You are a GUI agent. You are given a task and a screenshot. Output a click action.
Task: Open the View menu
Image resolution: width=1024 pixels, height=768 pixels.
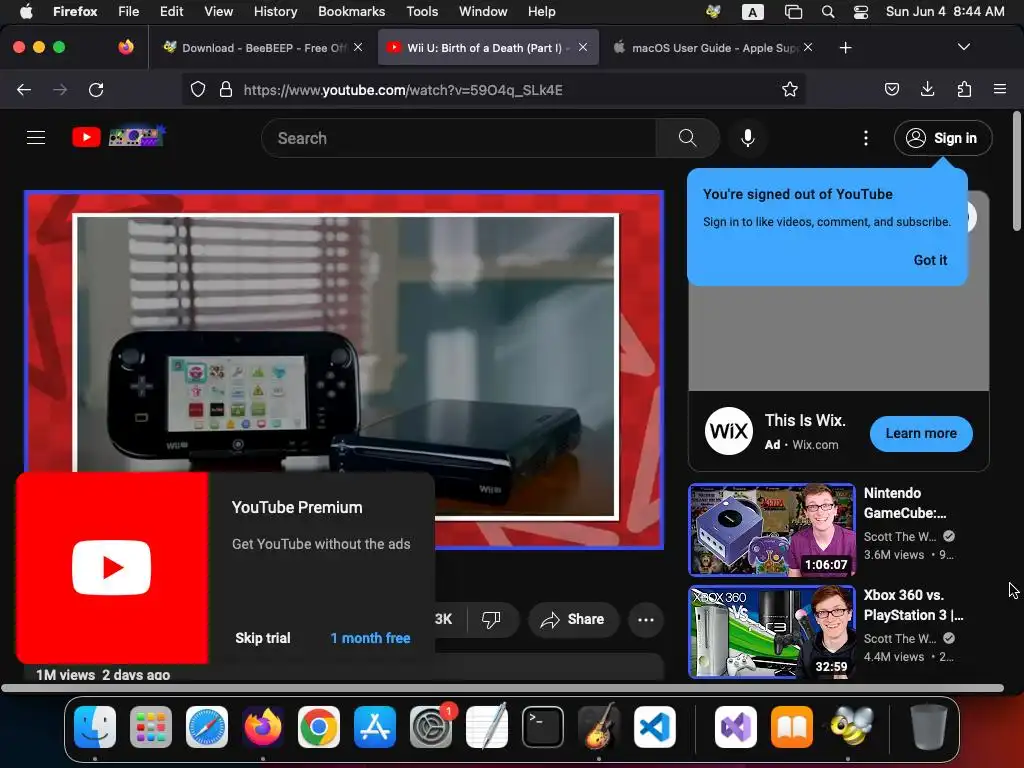pos(218,12)
